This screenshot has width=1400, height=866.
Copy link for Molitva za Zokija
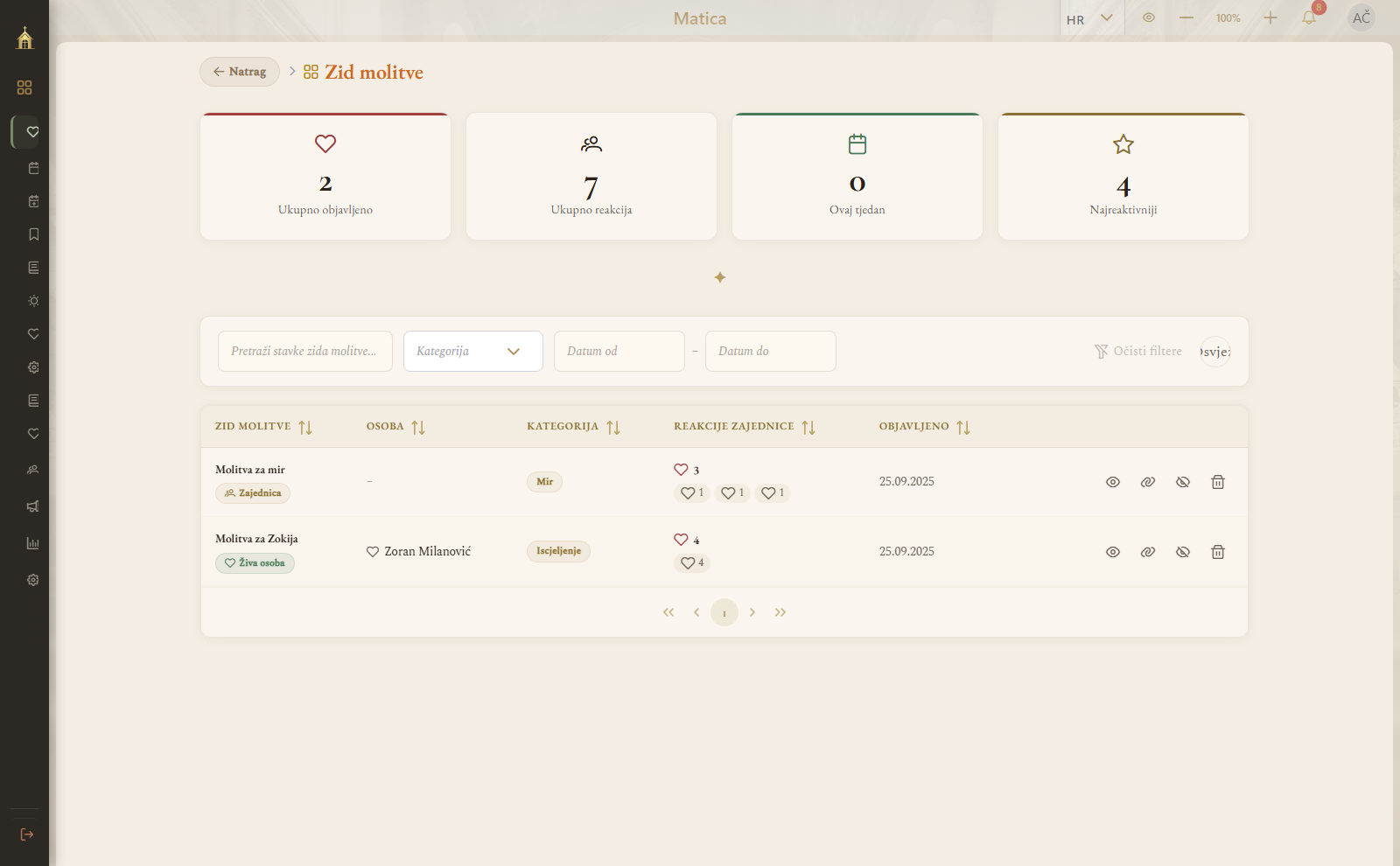(1148, 552)
